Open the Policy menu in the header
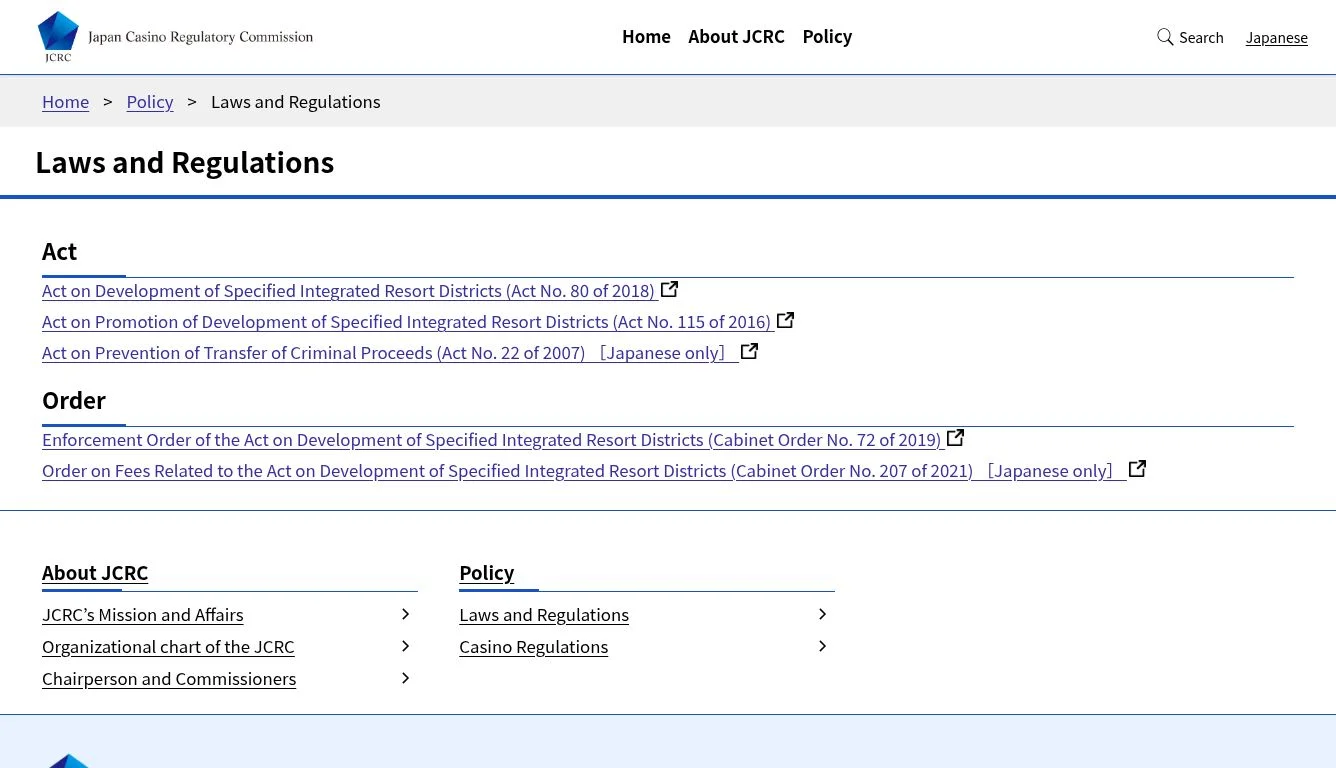This screenshot has height=768, width=1336. click(827, 36)
